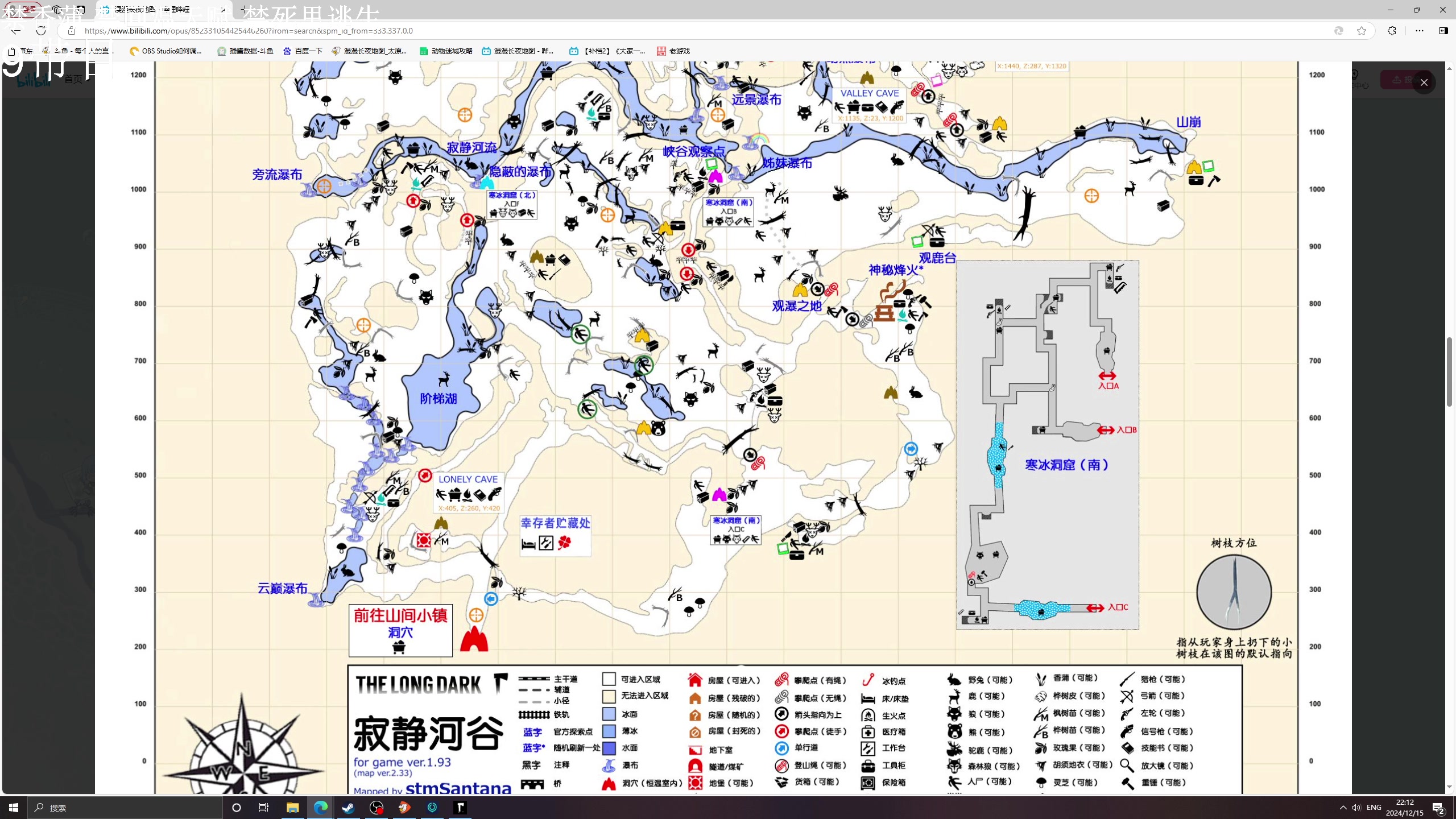Open the browser extensions puzzle icon

tap(1392, 31)
